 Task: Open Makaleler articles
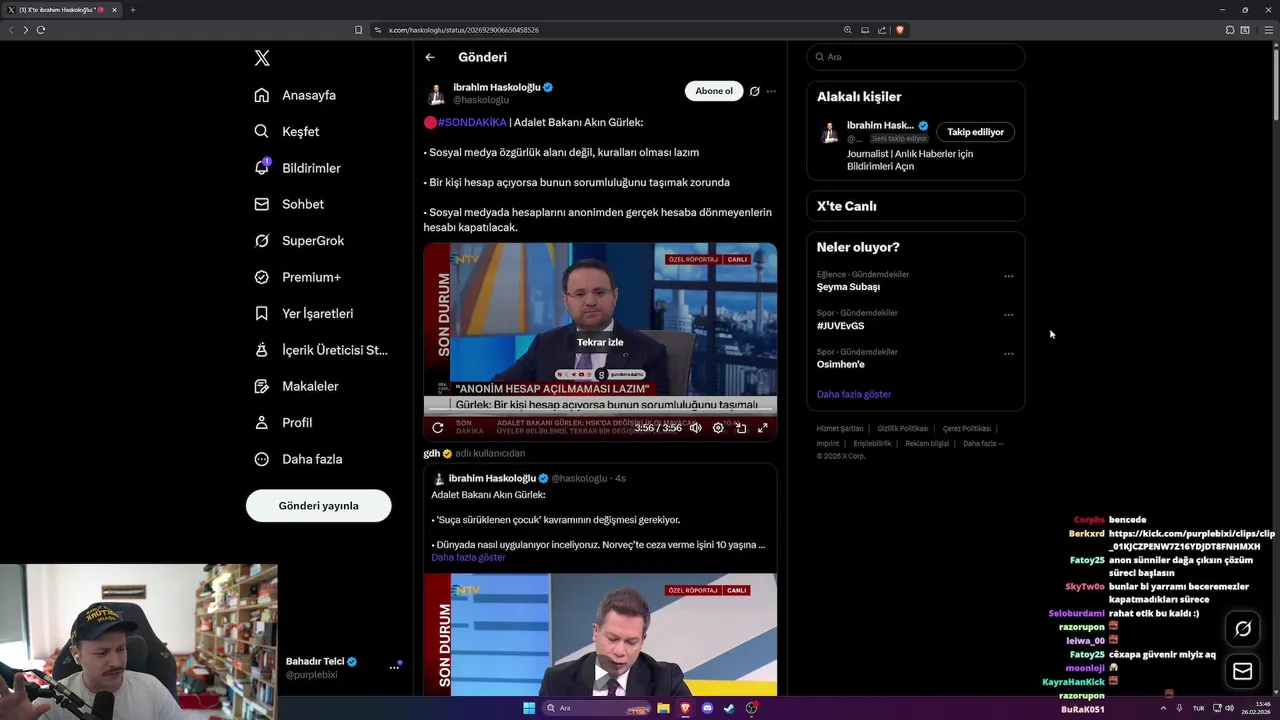[x=296, y=386]
